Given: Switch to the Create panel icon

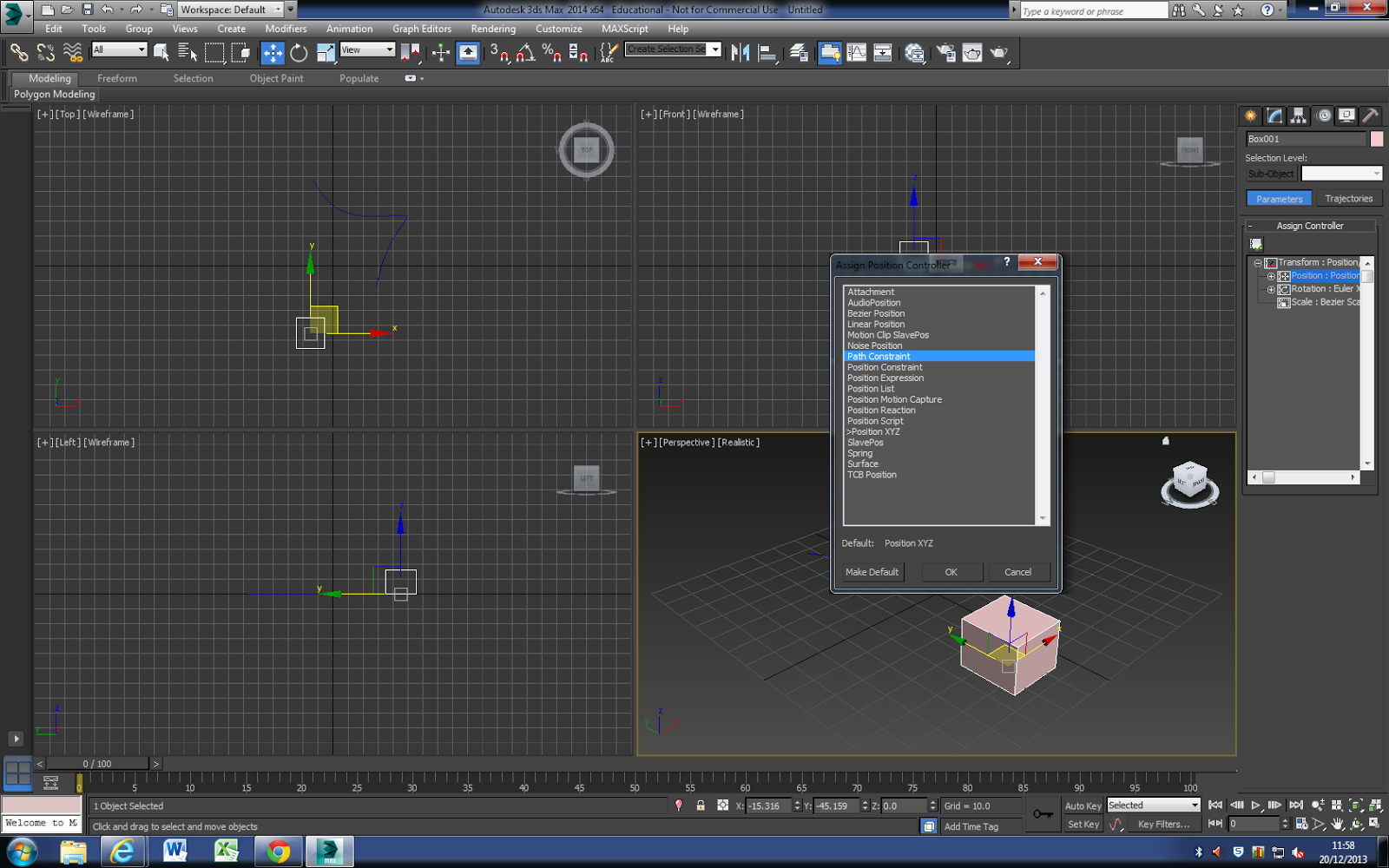Looking at the screenshot, I should click(1248, 115).
